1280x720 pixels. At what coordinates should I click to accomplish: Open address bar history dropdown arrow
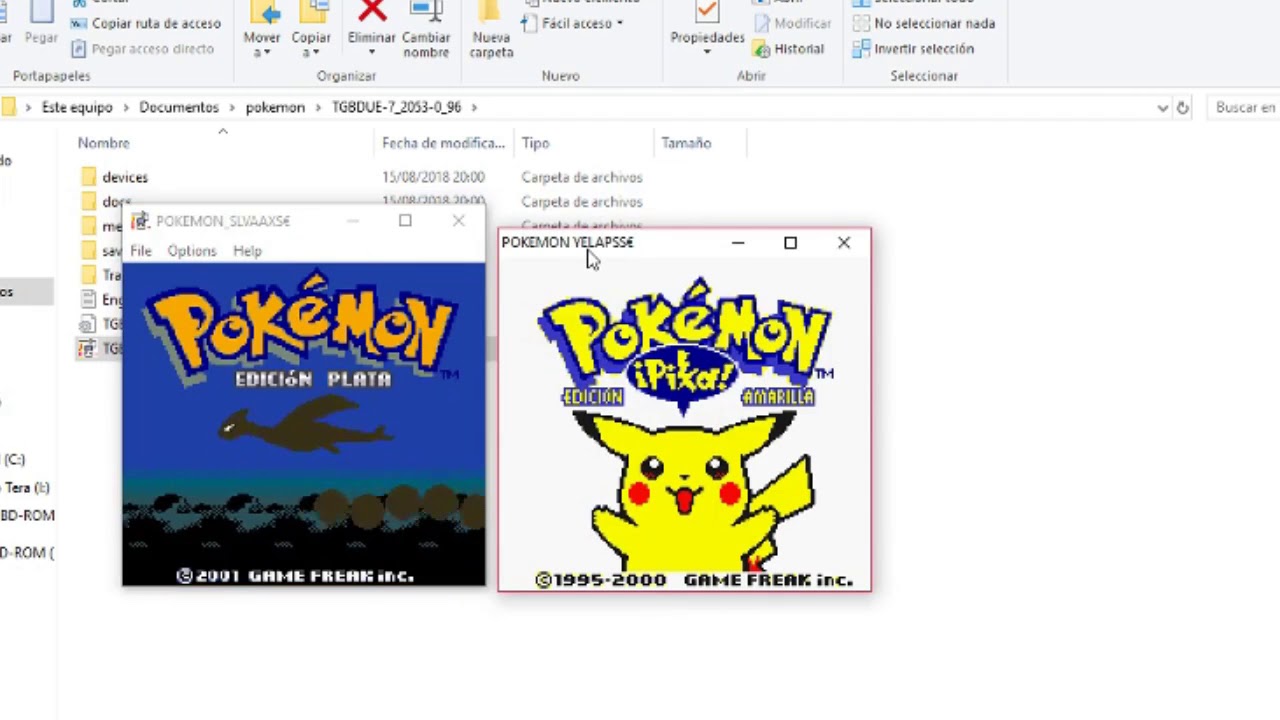tap(1162, 107)
